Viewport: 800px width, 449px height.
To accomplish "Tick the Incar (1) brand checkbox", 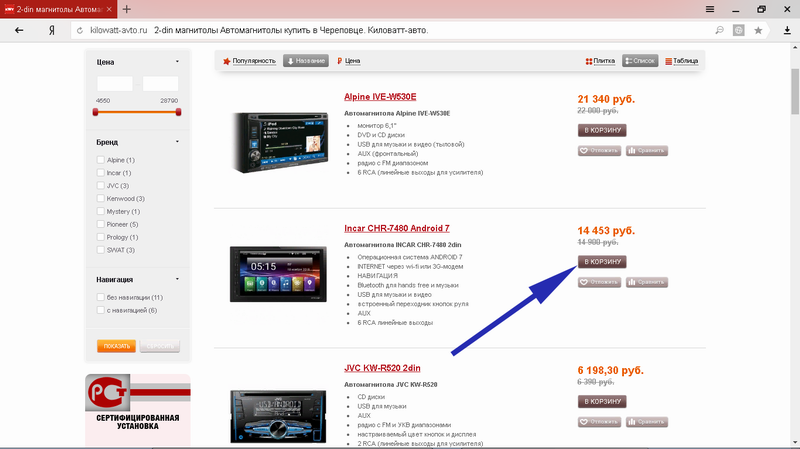I will (x=101, y=172).
